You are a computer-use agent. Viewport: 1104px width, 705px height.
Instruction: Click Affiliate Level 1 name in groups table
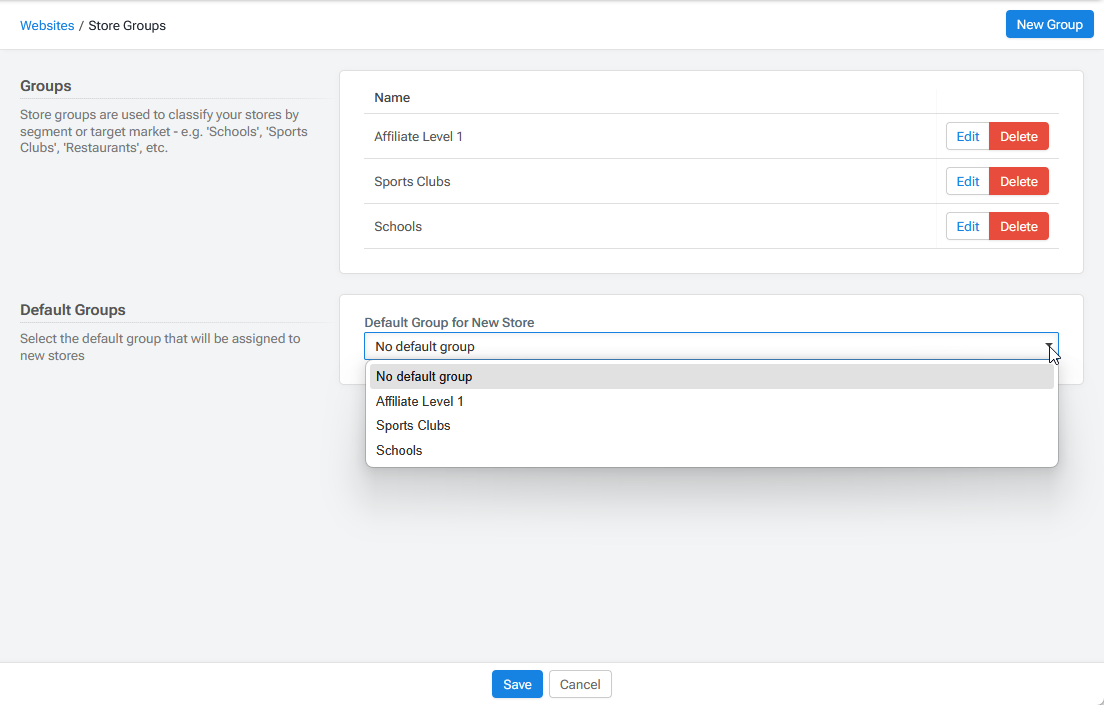pos(418,137)
